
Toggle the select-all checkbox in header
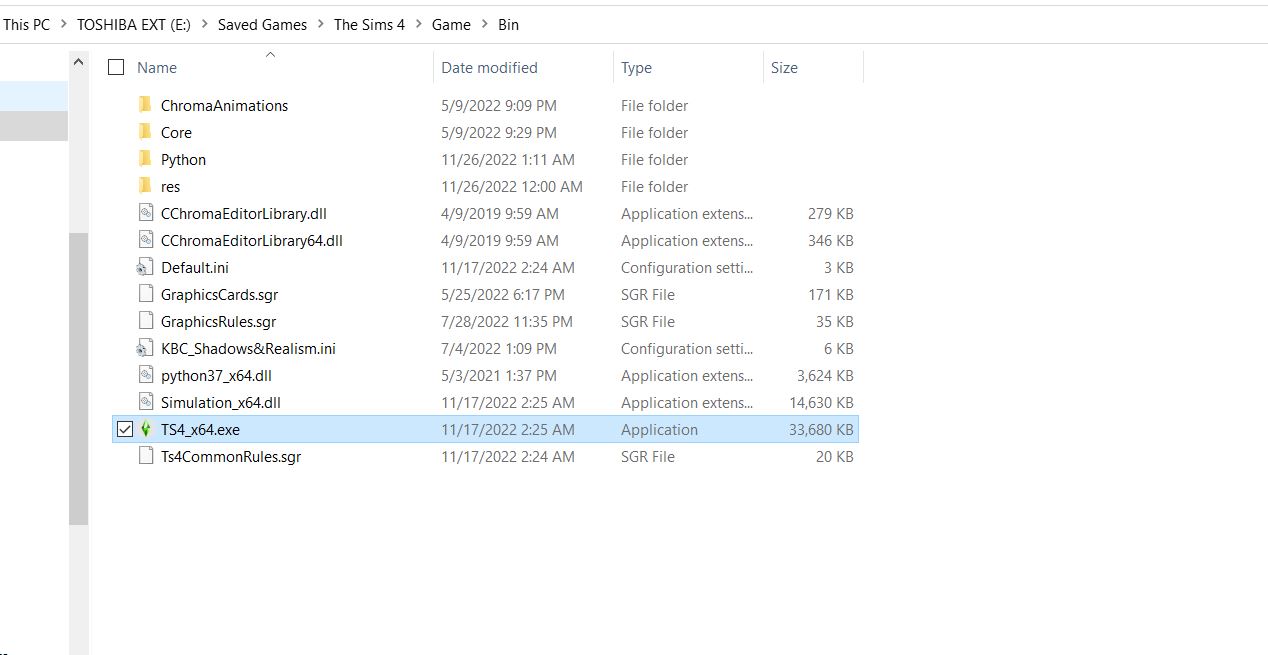[116, 67]
